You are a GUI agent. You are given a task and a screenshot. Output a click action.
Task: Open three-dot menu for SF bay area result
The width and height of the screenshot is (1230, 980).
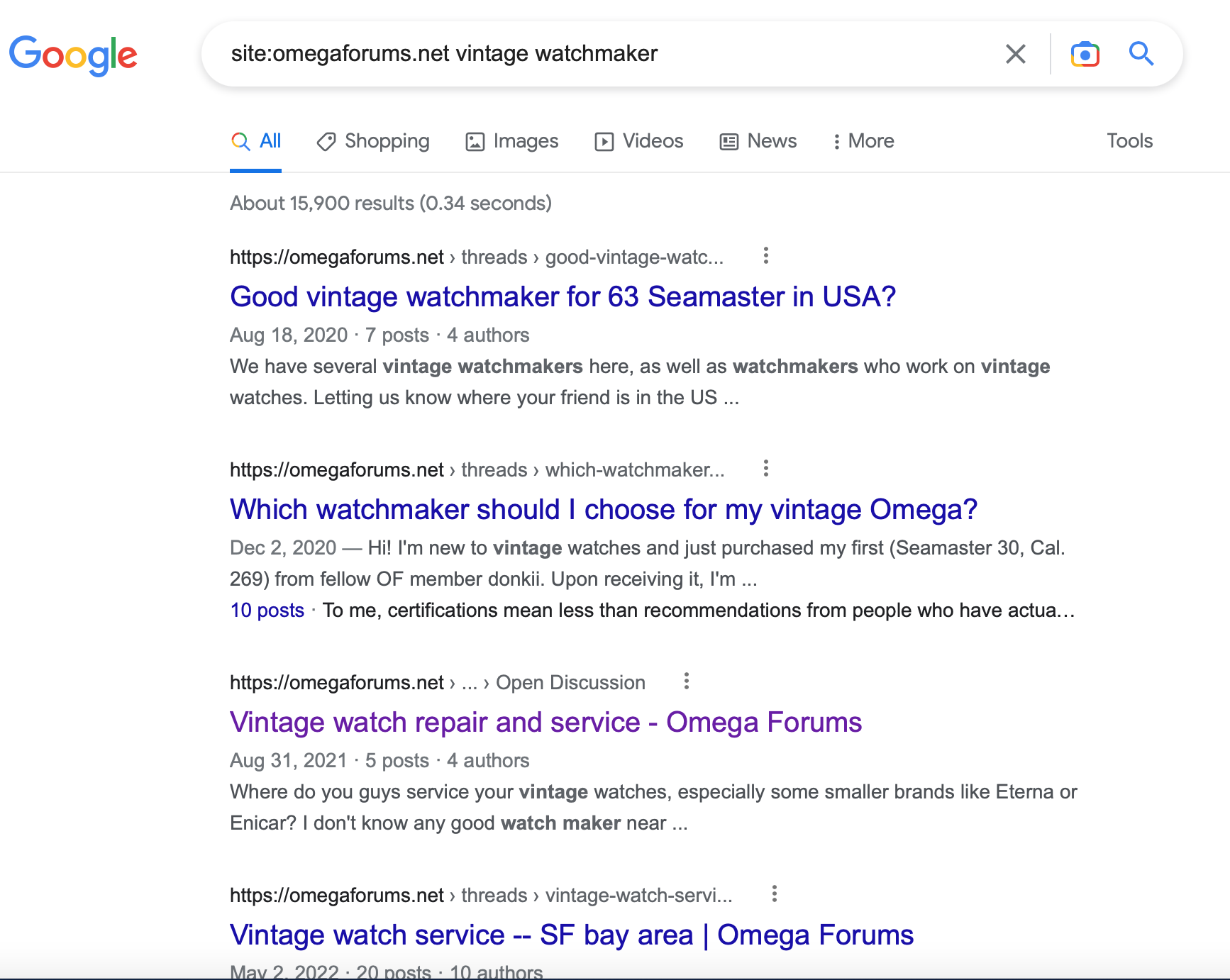click(774, 894)
